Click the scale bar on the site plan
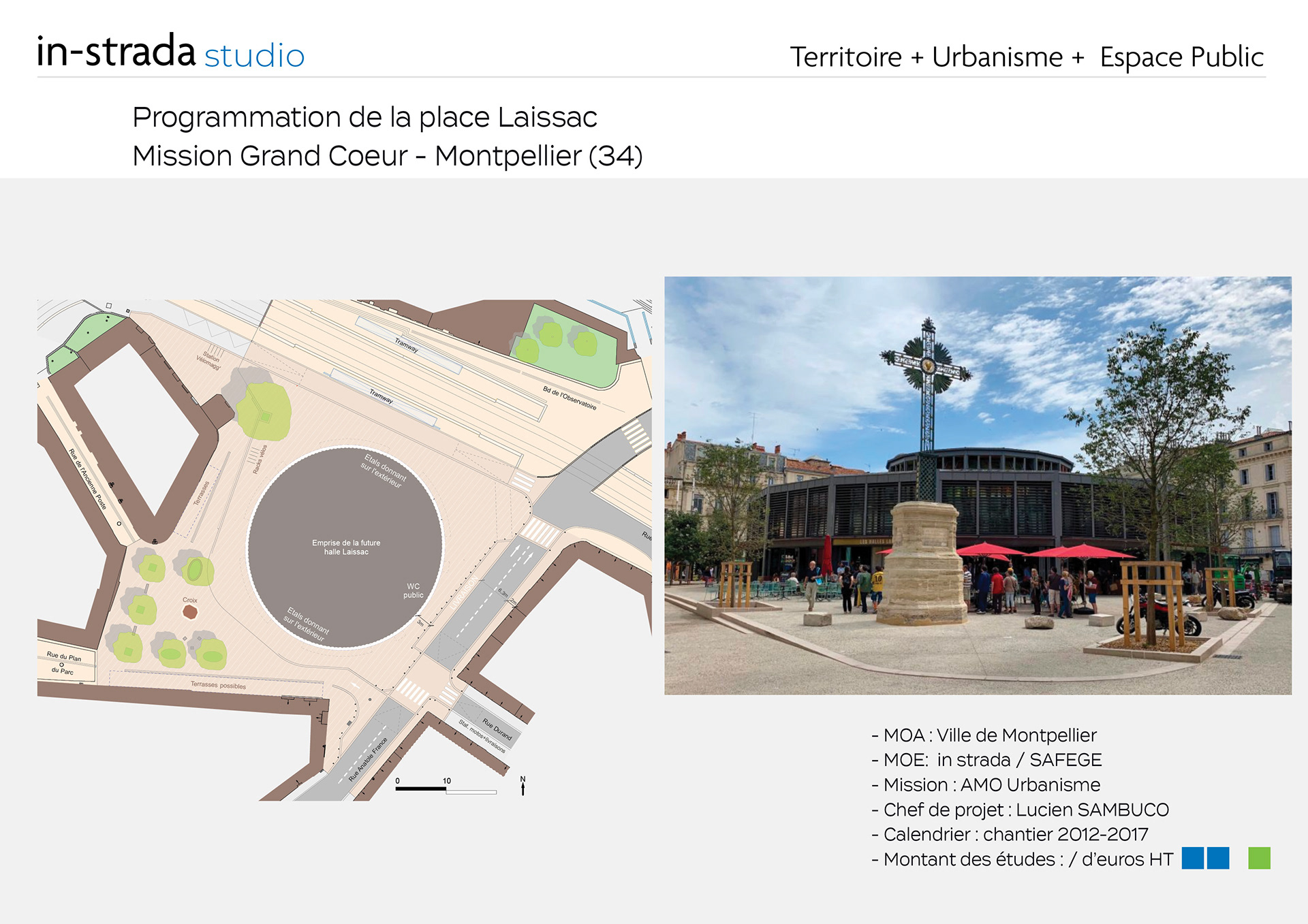Viewport: 1308px width, 924px height. (x=446, y=788)
